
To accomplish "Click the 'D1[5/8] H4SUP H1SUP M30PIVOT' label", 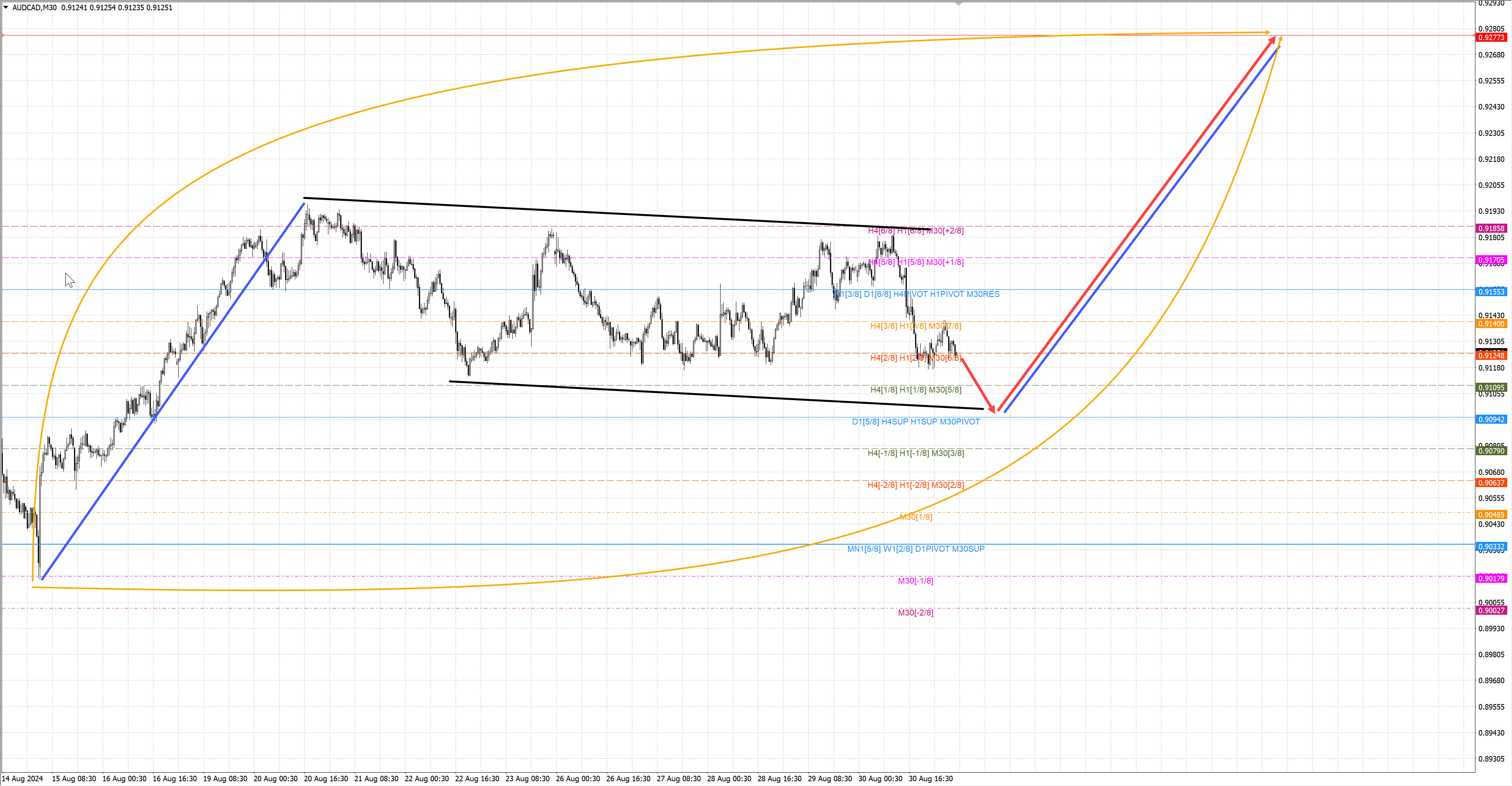I will click(915, 421).
